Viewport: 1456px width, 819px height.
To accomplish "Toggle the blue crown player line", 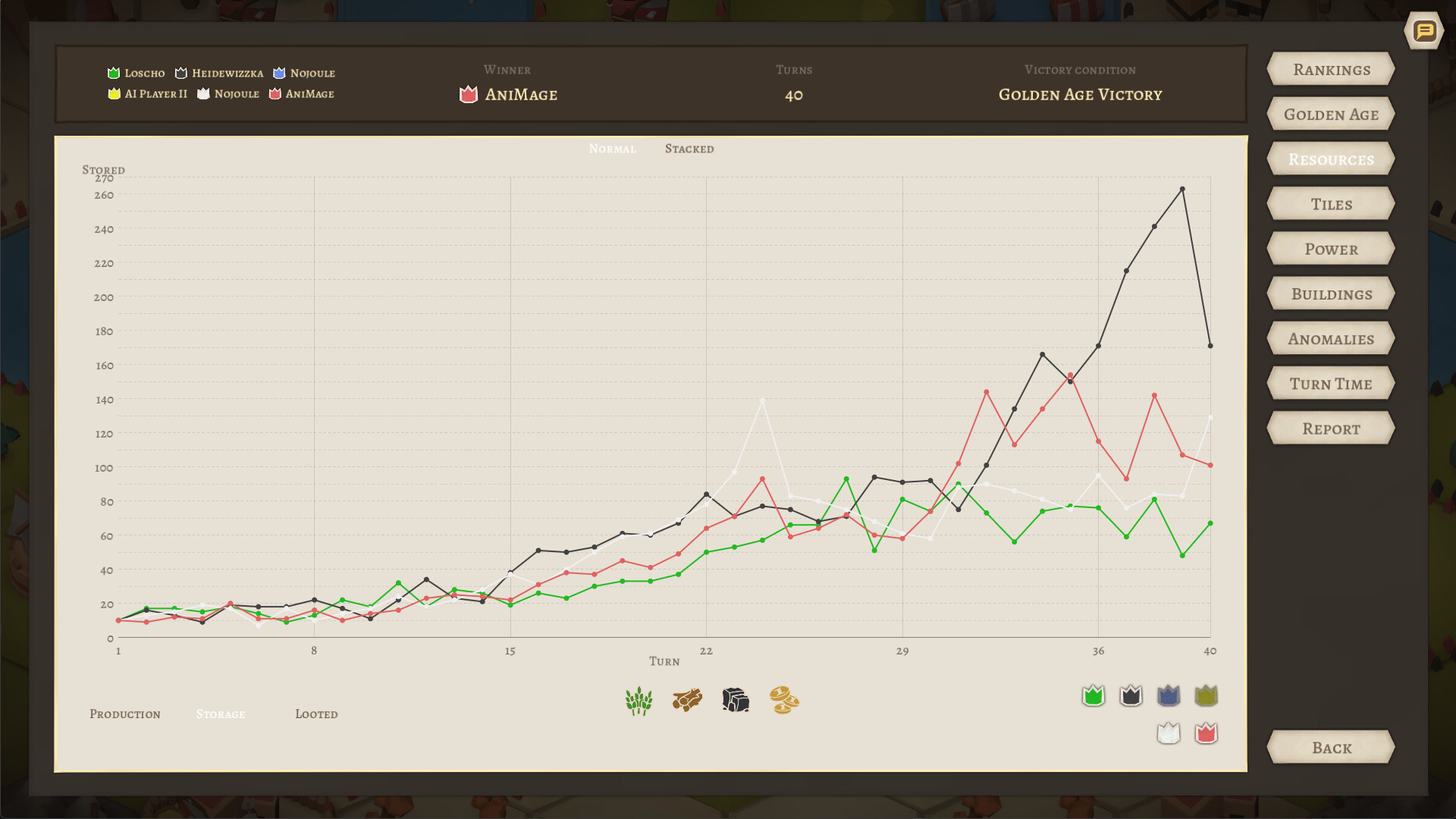I will [x=1169, y=695].
